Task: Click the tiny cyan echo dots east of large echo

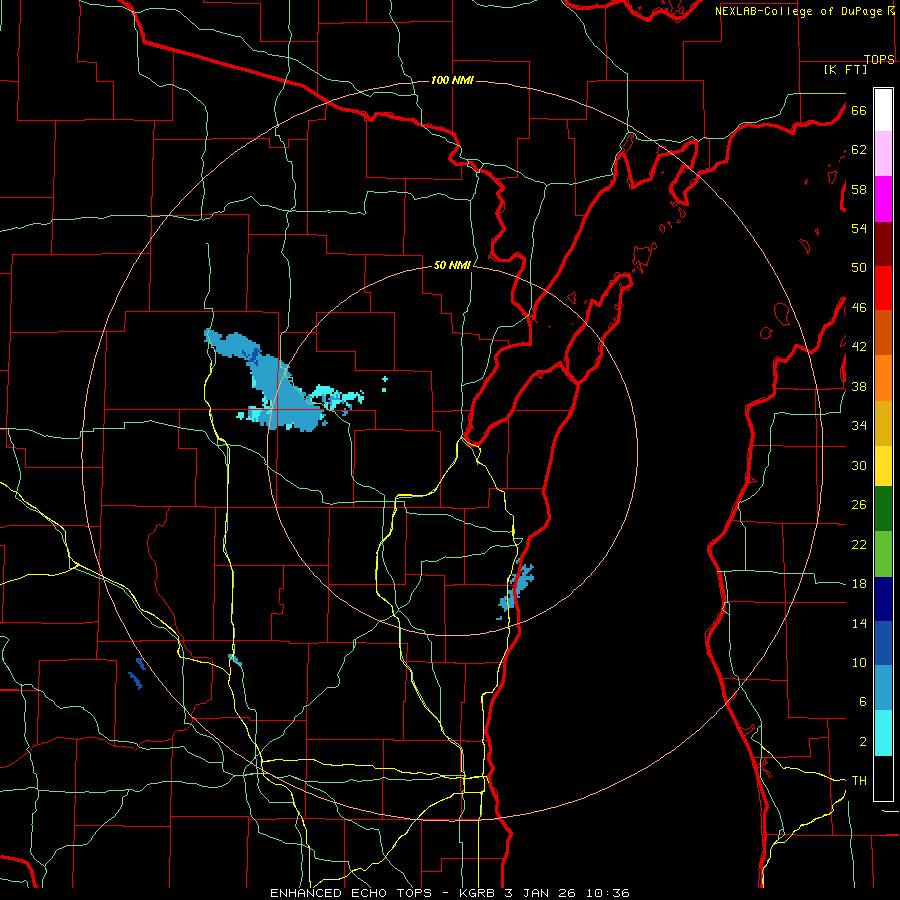Action: point(384,385)
